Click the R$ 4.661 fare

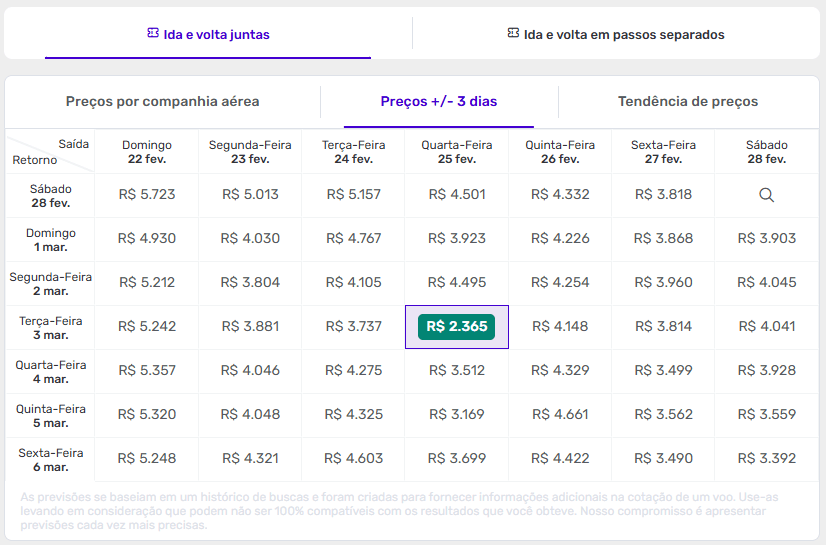pyautogui.click(x=560, y=415)
